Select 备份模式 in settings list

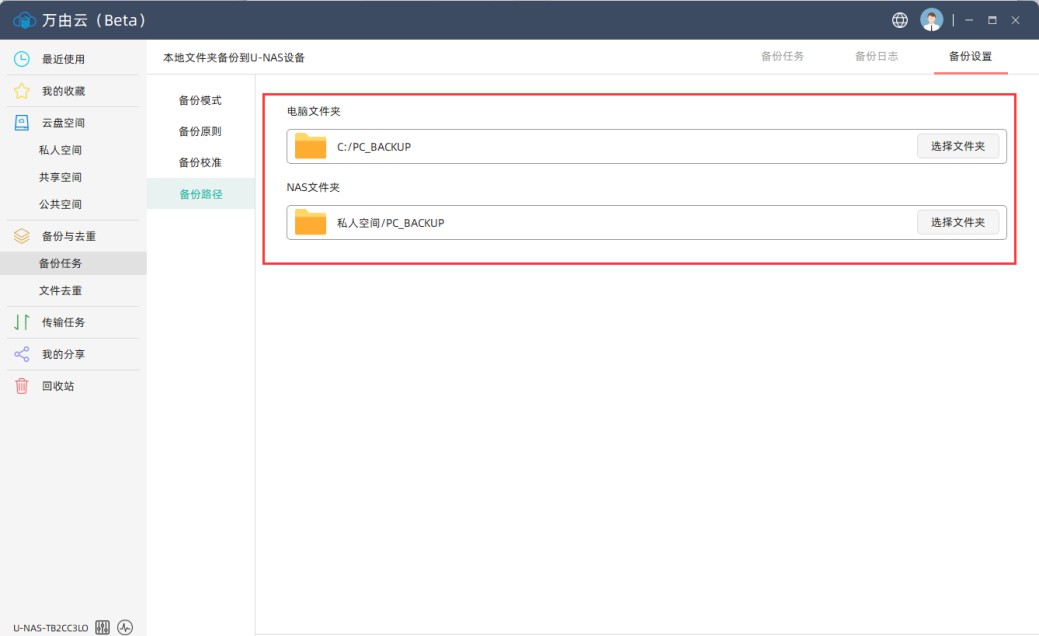click(x=200, y=100)
